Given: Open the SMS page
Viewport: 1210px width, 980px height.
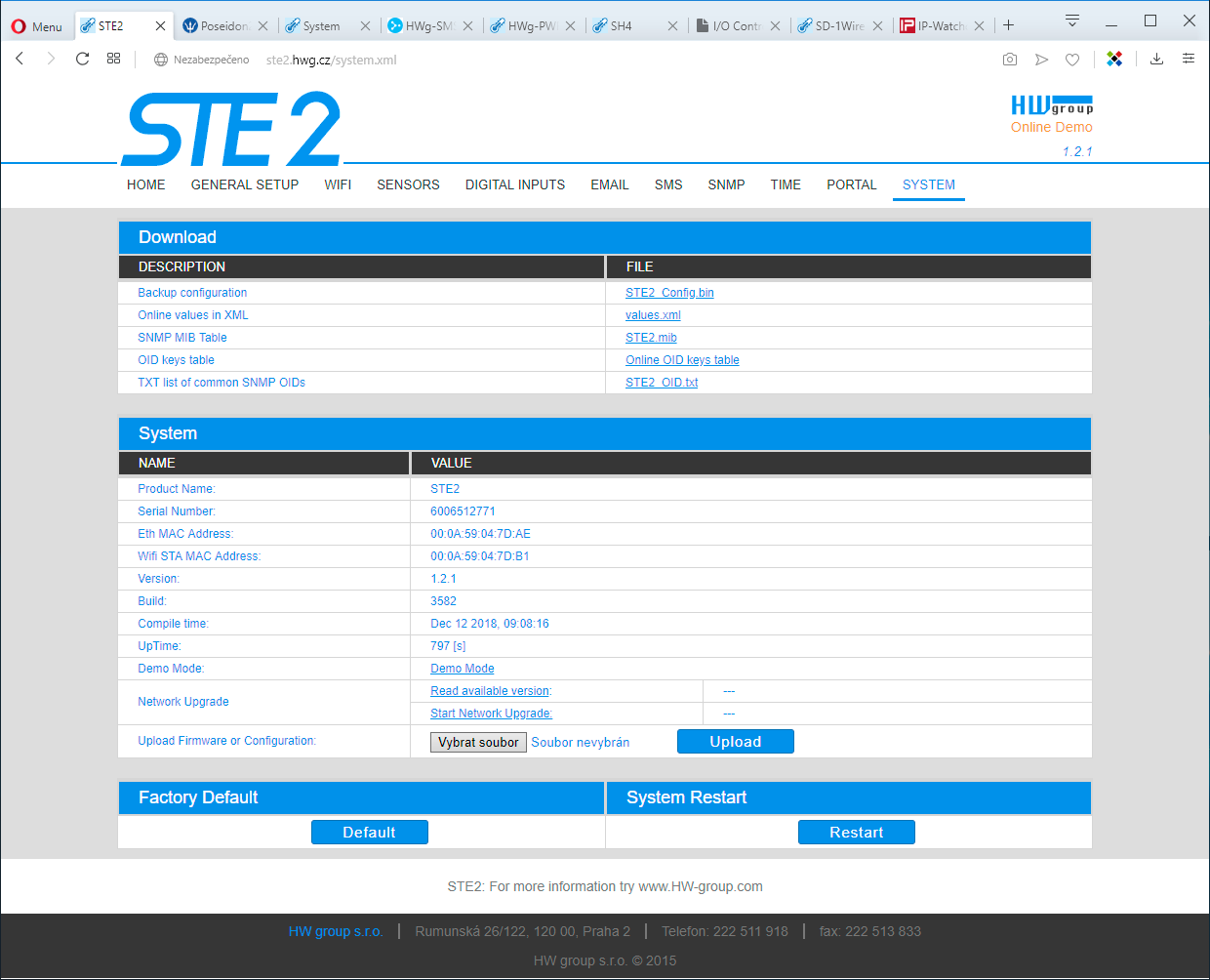Looking at the screenshot, I should [x=668, y=184].
